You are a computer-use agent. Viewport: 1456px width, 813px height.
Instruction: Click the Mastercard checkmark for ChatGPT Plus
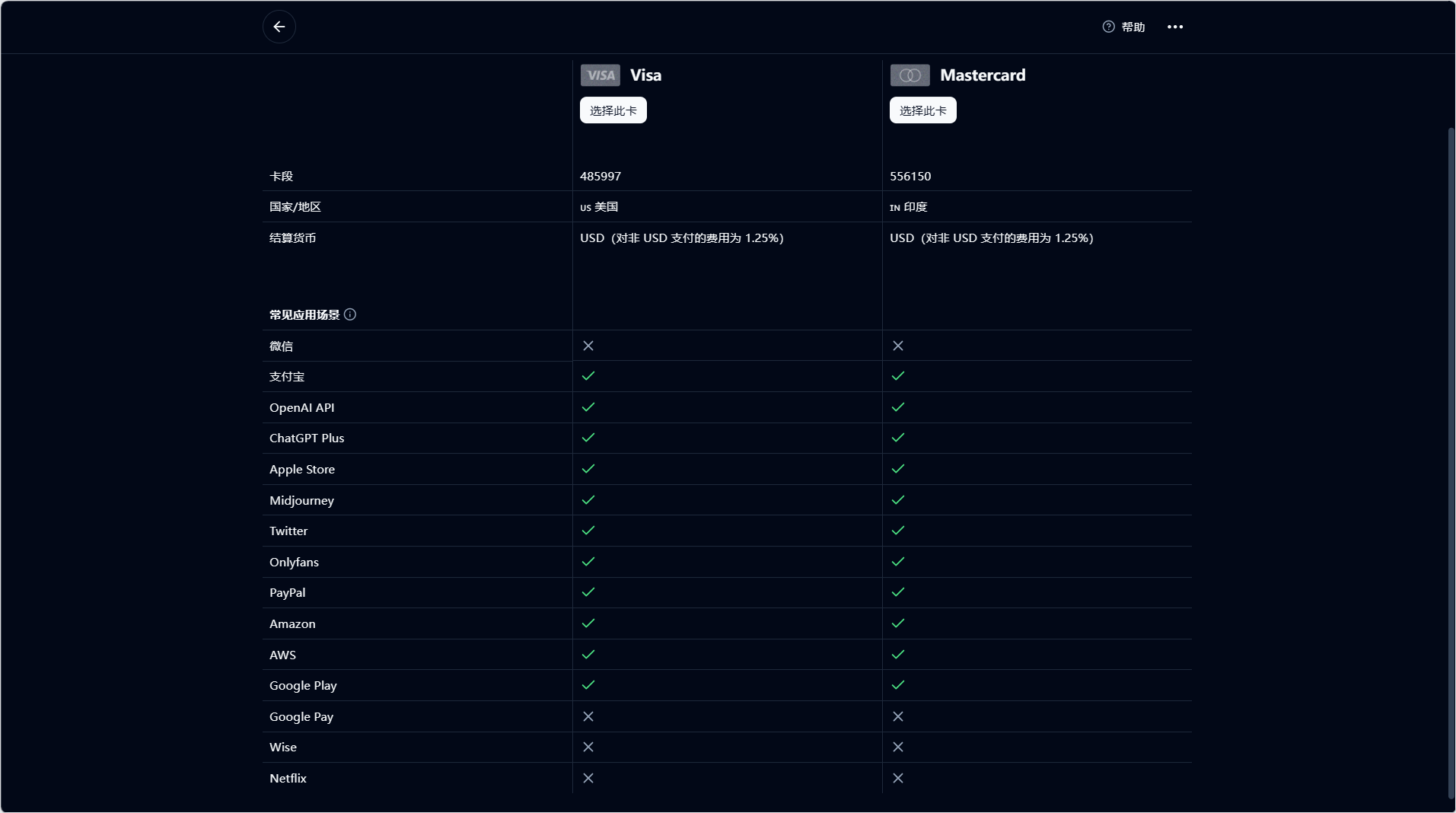pos(898,438)
